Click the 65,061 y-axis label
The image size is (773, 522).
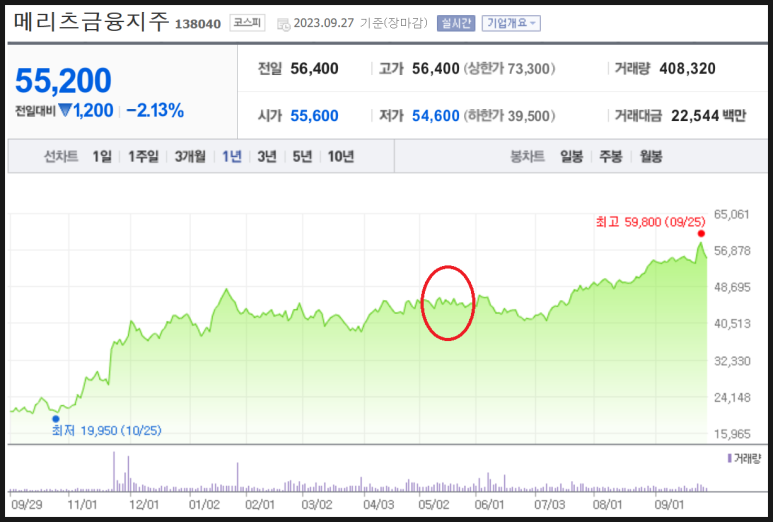click(x=732, y=214)
